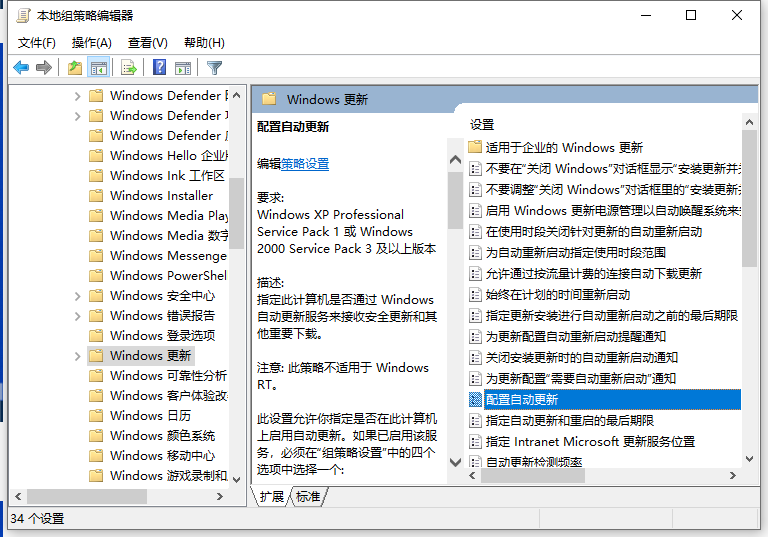Select Windows Media Player in tree
The width and height of the screenshot is (768, 537).
pos(168,216)
